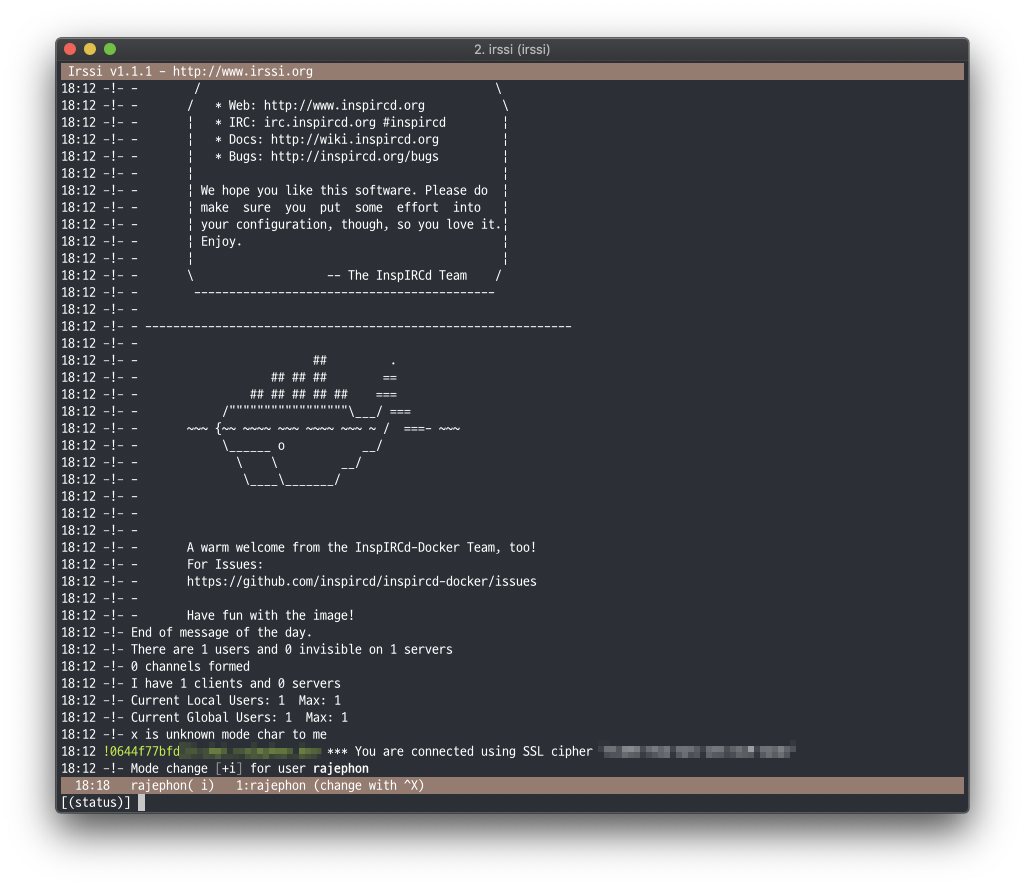Screen dimensions: 1025x887
Task: Click 'rajephon( i)' in the status bar
Action: 173,785
